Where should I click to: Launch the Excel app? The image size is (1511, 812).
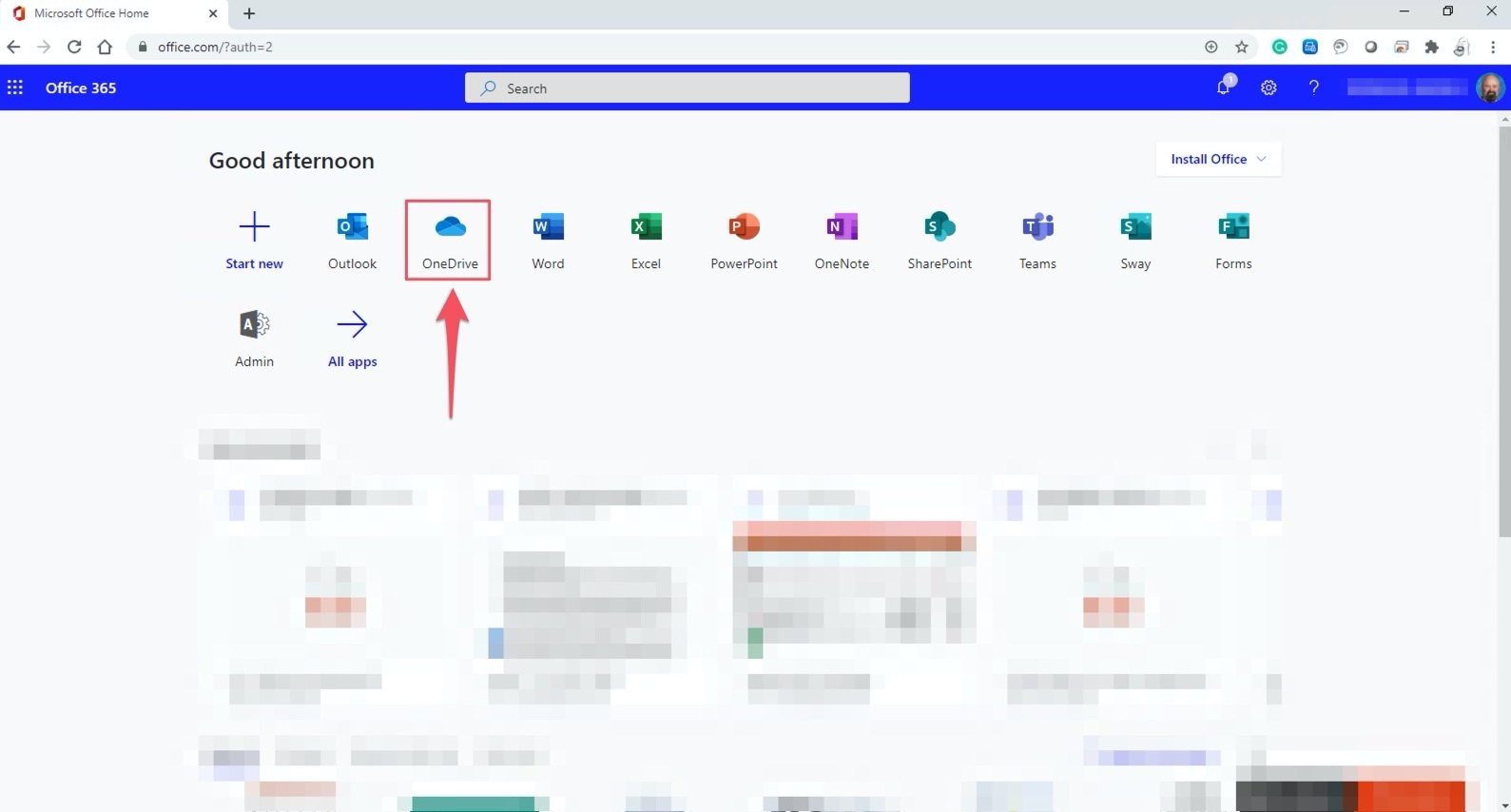pyautogui.click(x=646, y=240)
